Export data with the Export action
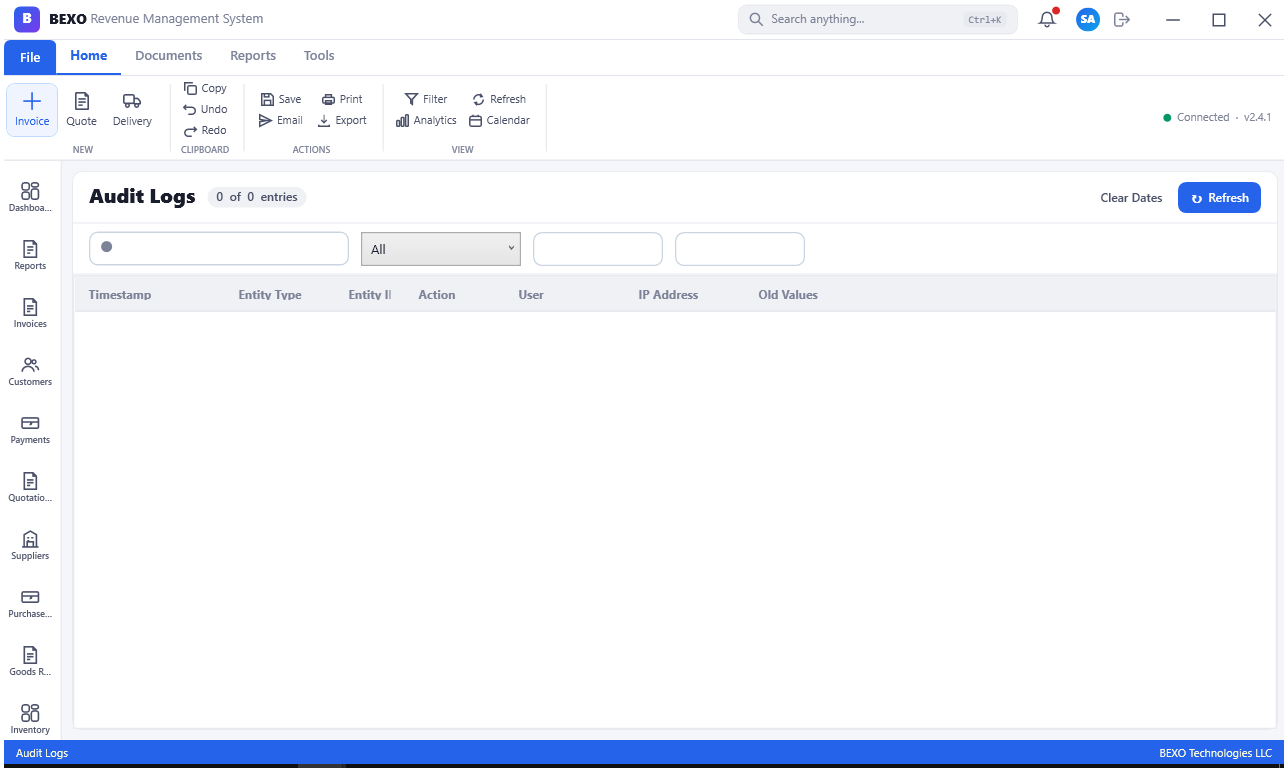1288x768 pixels. click(x=343, y=120)
